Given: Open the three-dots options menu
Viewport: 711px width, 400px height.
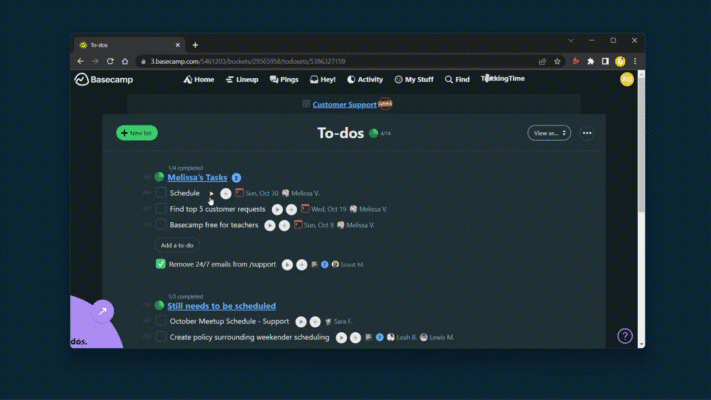Looking at the screenshot, I should [x=587, y=133].
